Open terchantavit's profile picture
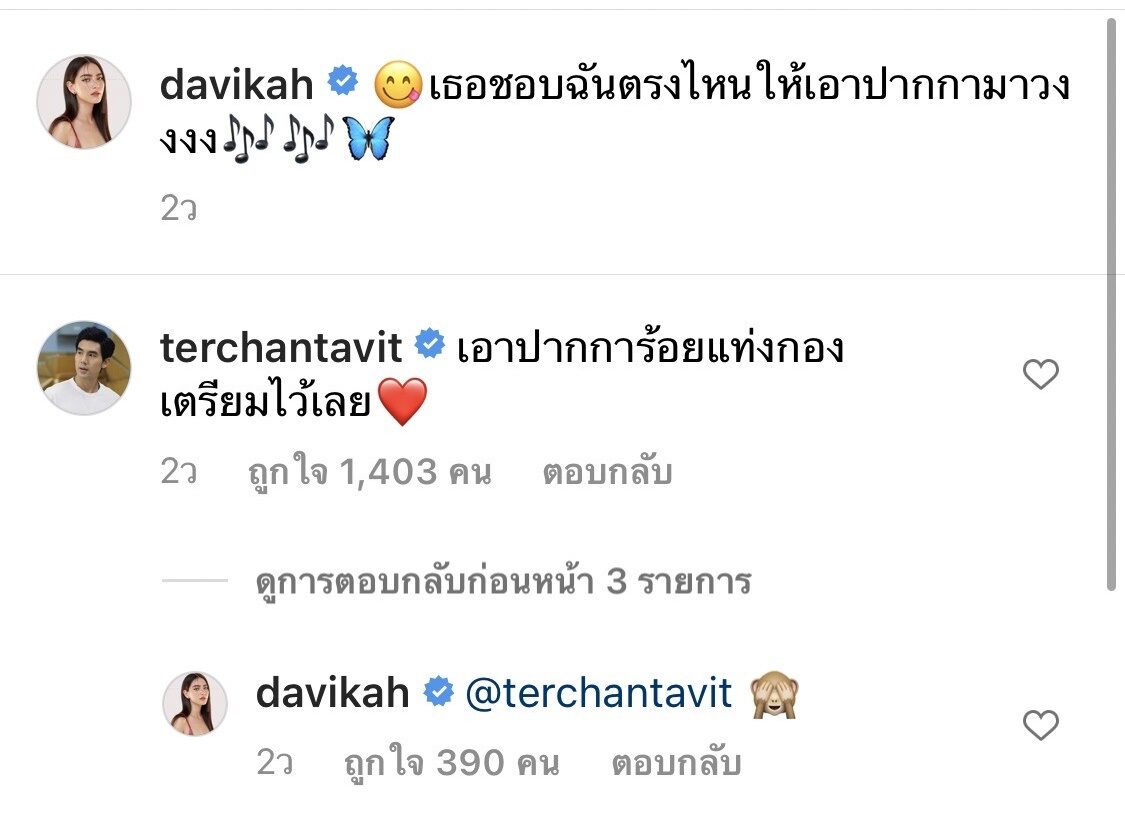 pyautogui.click(x=84, y=367)
